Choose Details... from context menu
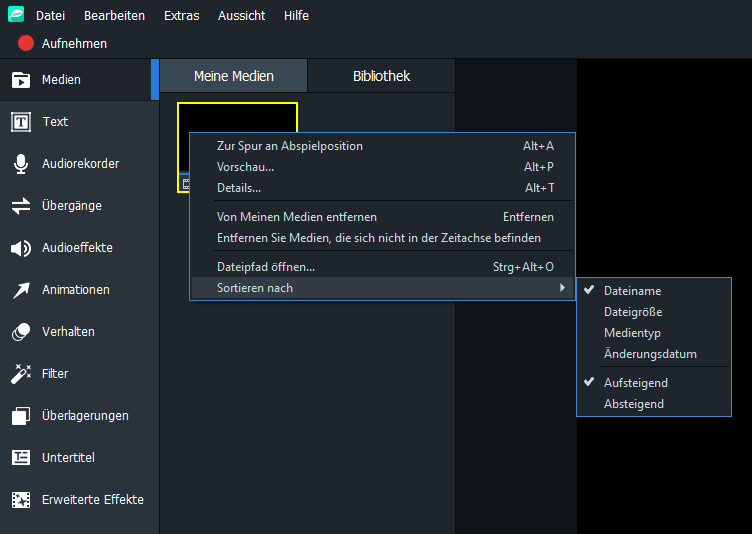The height and width of the screenshot is (534, 752). coord(383,188)
